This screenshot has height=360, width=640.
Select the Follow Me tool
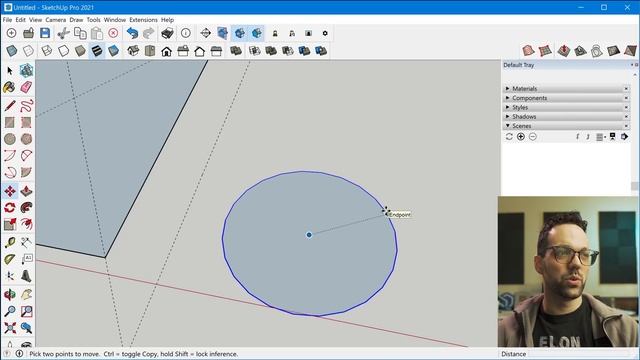(27, 208)
